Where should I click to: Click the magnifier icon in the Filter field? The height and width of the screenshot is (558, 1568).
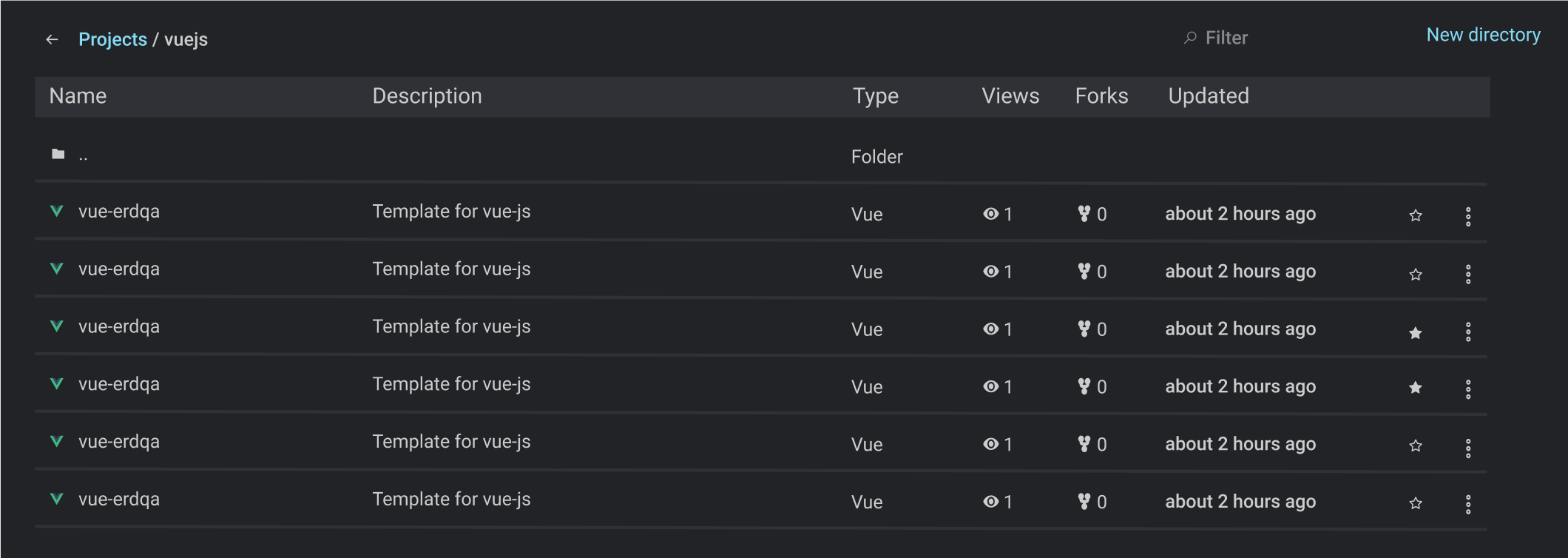[x=1189, y=37]
